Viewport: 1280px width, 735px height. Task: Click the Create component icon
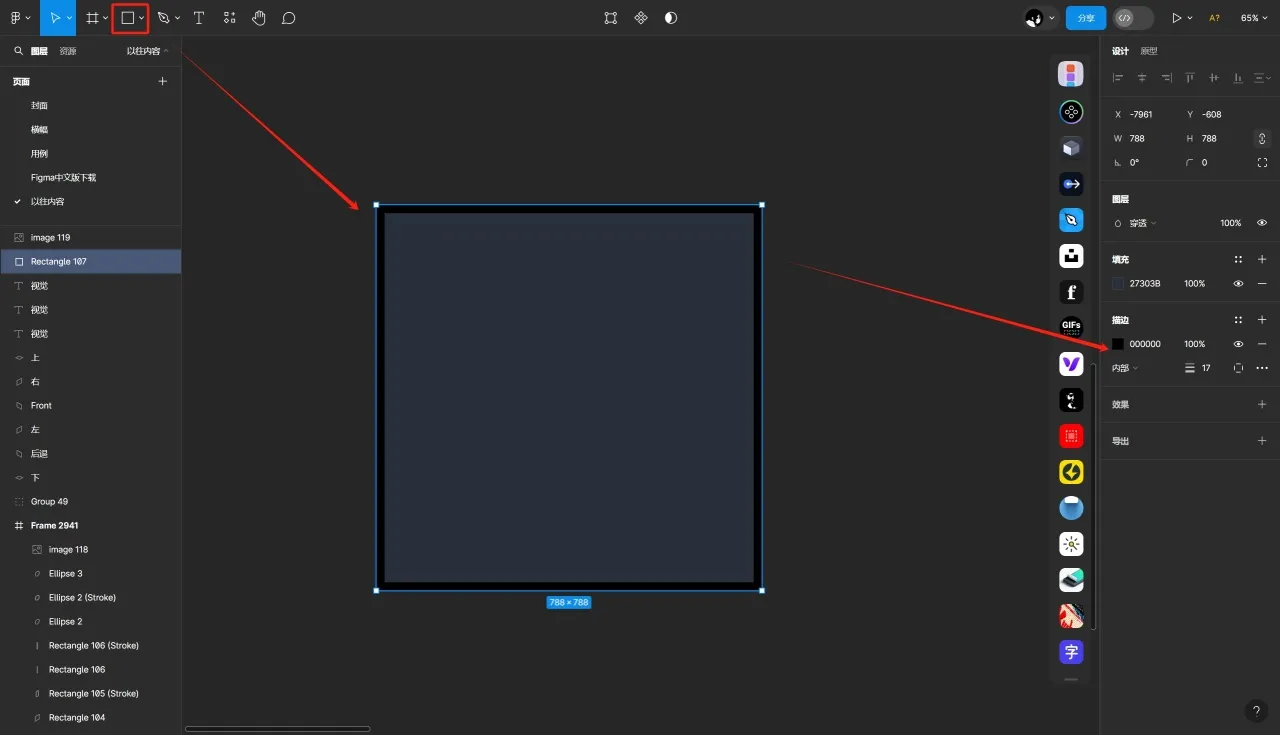pos(641,18)
